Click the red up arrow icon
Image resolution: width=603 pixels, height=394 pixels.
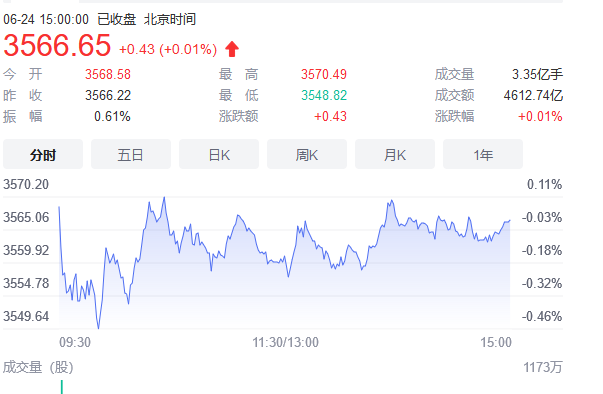click(232, 49)
